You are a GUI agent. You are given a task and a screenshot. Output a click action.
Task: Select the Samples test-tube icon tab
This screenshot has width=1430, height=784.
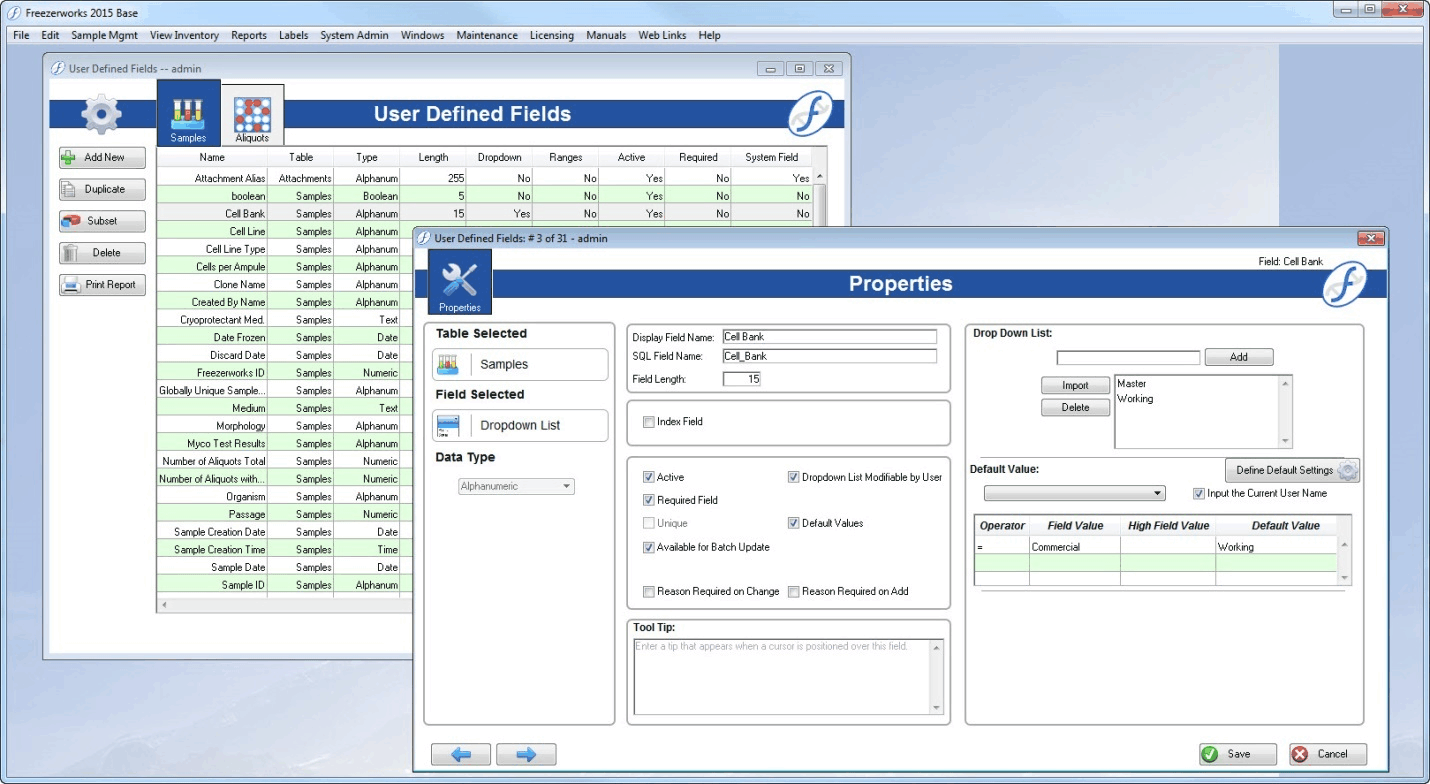(x=188, y=113)
